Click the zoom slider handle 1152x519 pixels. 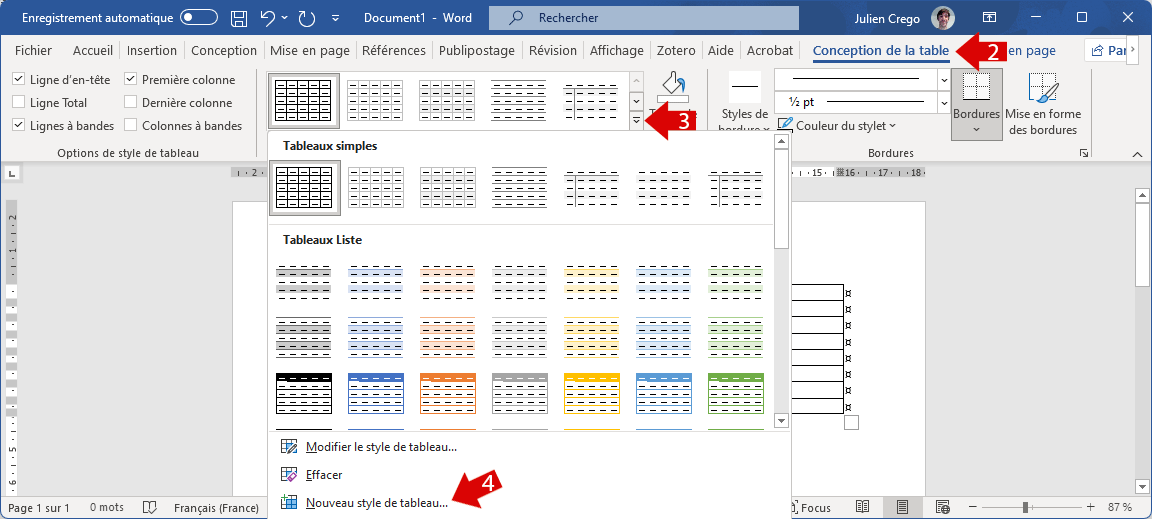tap(1025, 507)
